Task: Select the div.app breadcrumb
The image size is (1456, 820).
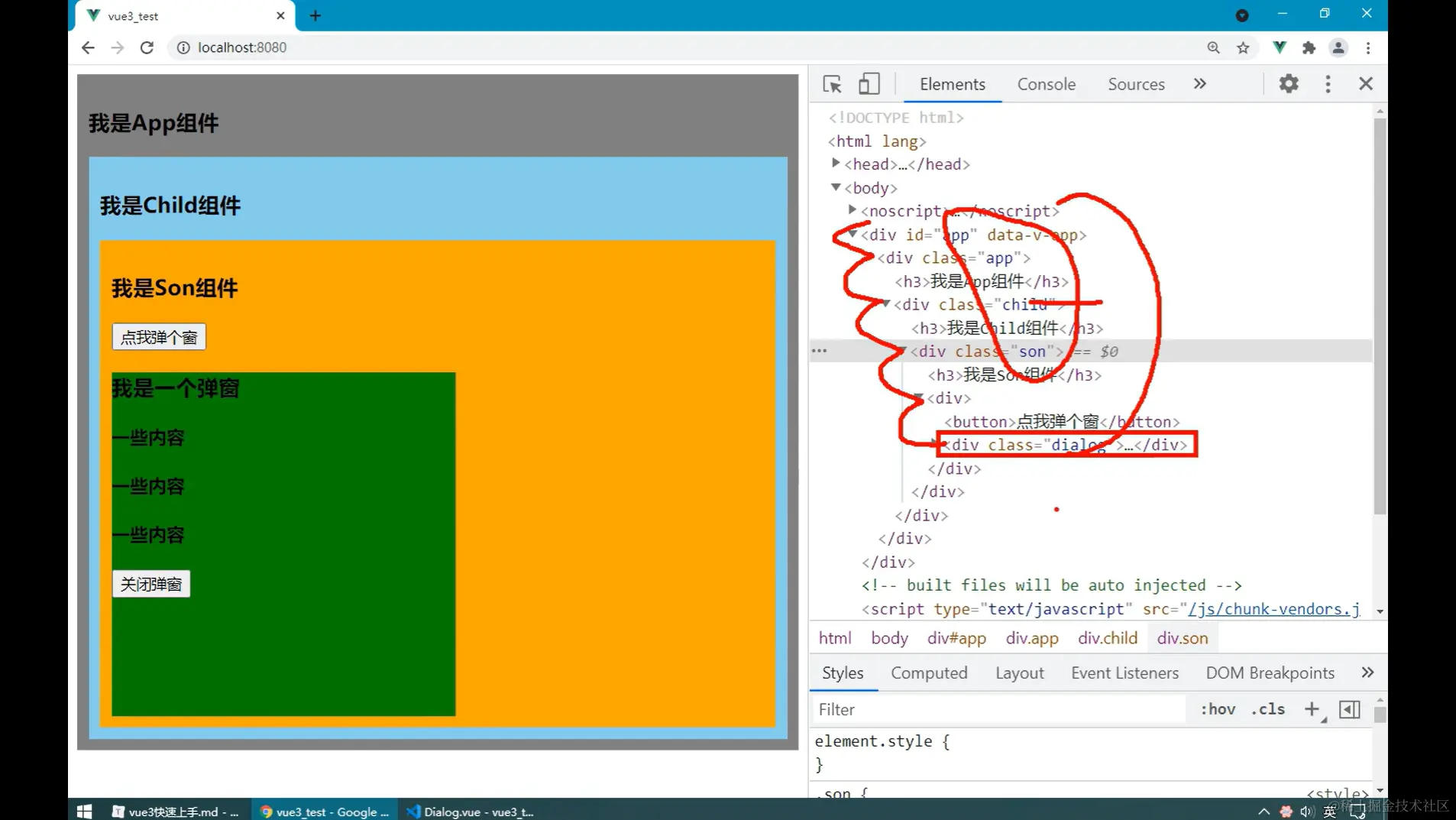Action: click(x=1032, y=638)
